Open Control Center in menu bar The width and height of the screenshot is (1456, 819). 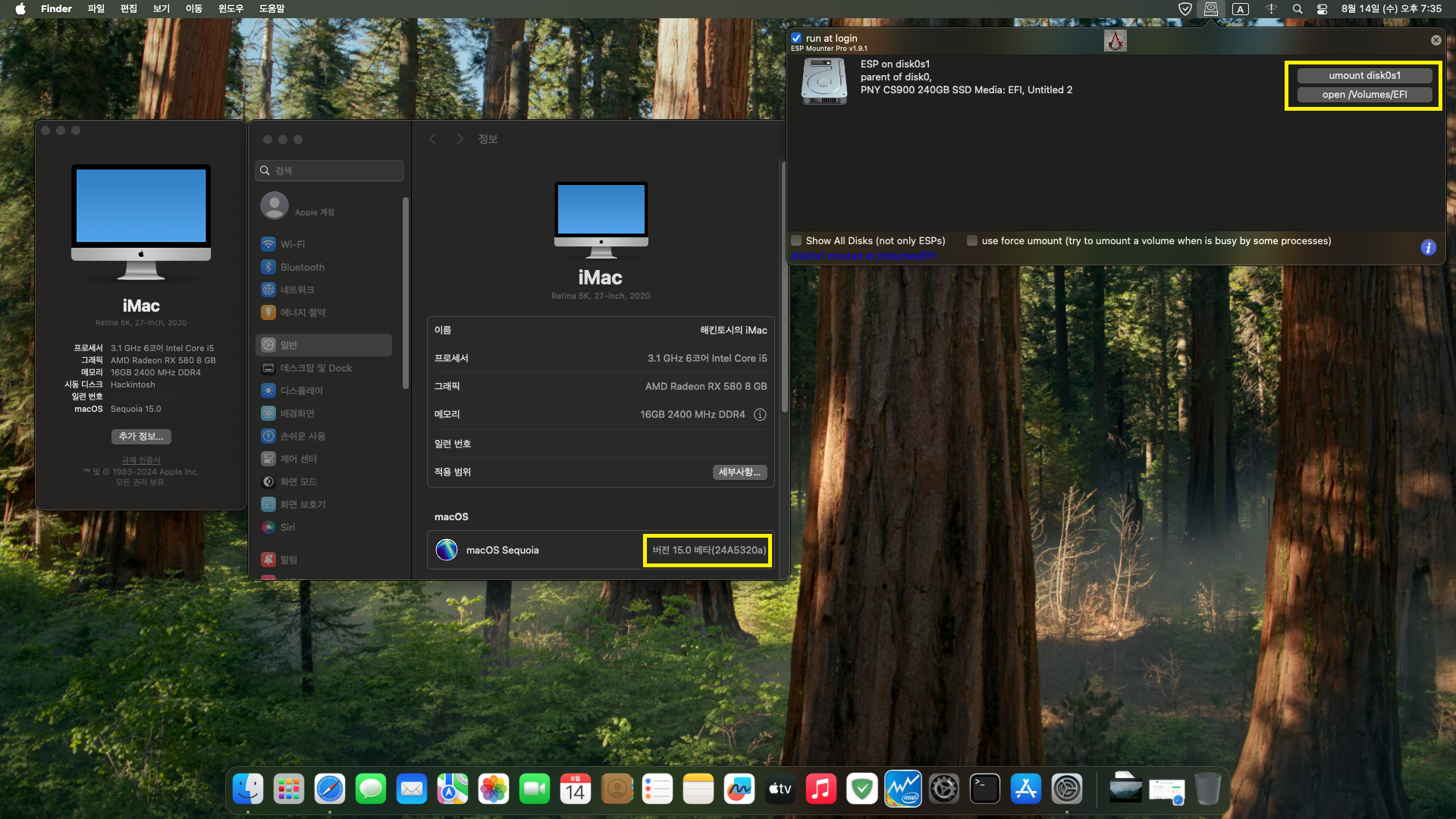(x=1322, y=9)
